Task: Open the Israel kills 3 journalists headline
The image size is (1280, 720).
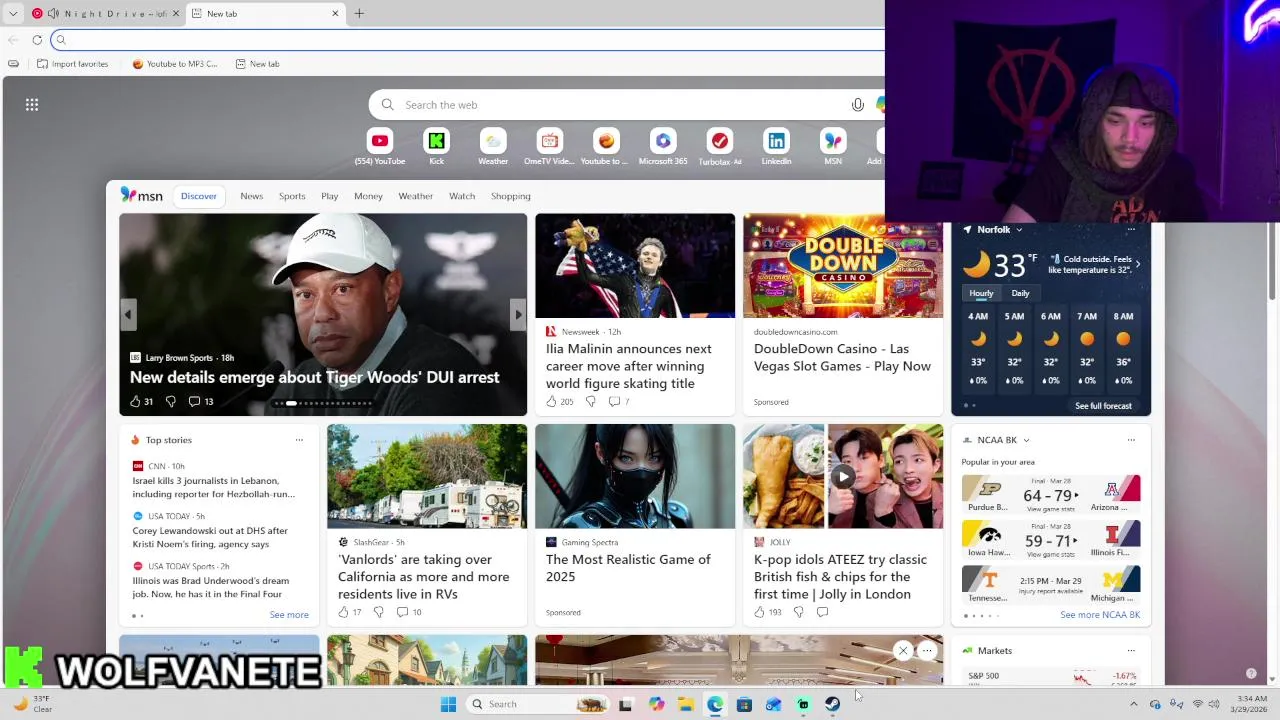Action: pos(213,488)
